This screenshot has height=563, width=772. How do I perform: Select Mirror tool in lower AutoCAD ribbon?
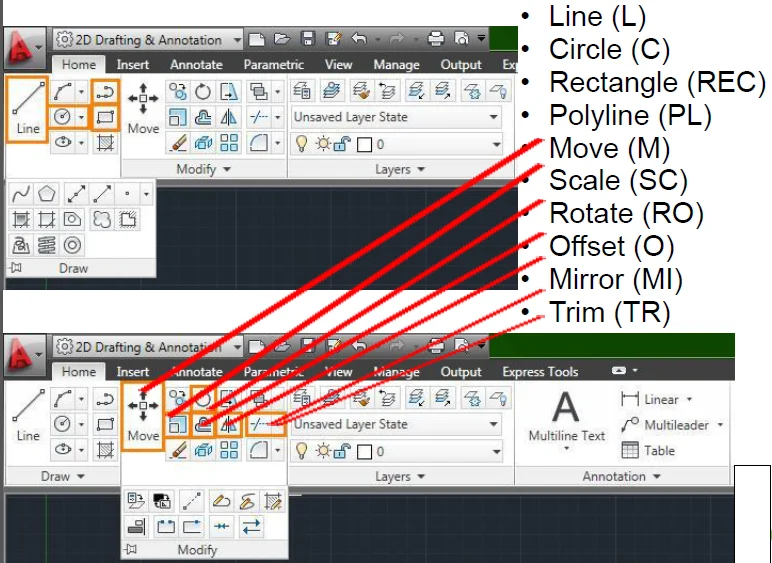[229, 424]
